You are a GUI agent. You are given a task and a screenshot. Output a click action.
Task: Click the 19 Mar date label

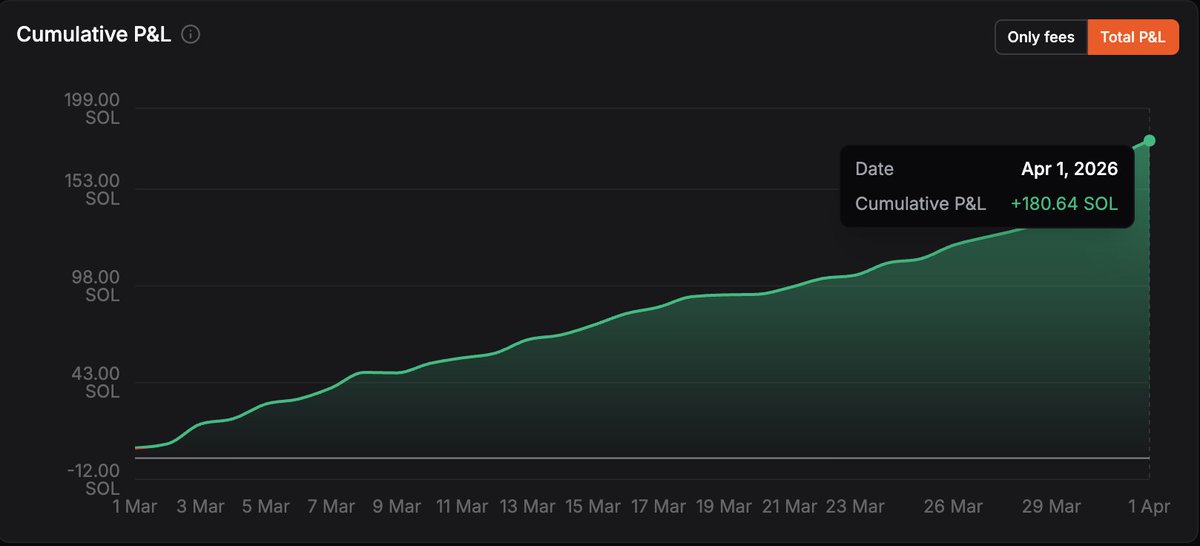pyautogui.click(x=724, y=507)
